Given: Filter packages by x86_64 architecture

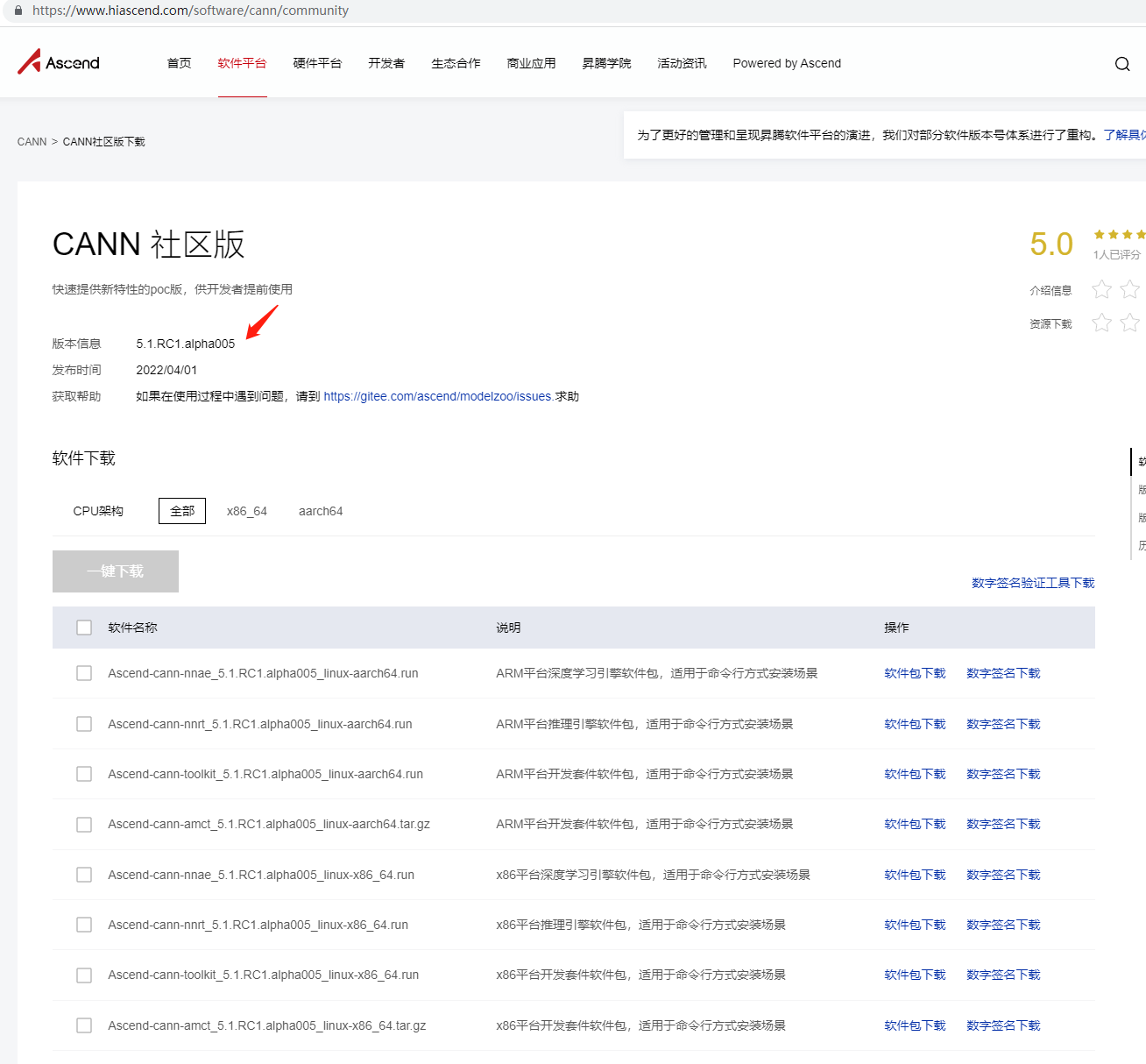Looking at the screenshot, I should click(x=247, y=511).
